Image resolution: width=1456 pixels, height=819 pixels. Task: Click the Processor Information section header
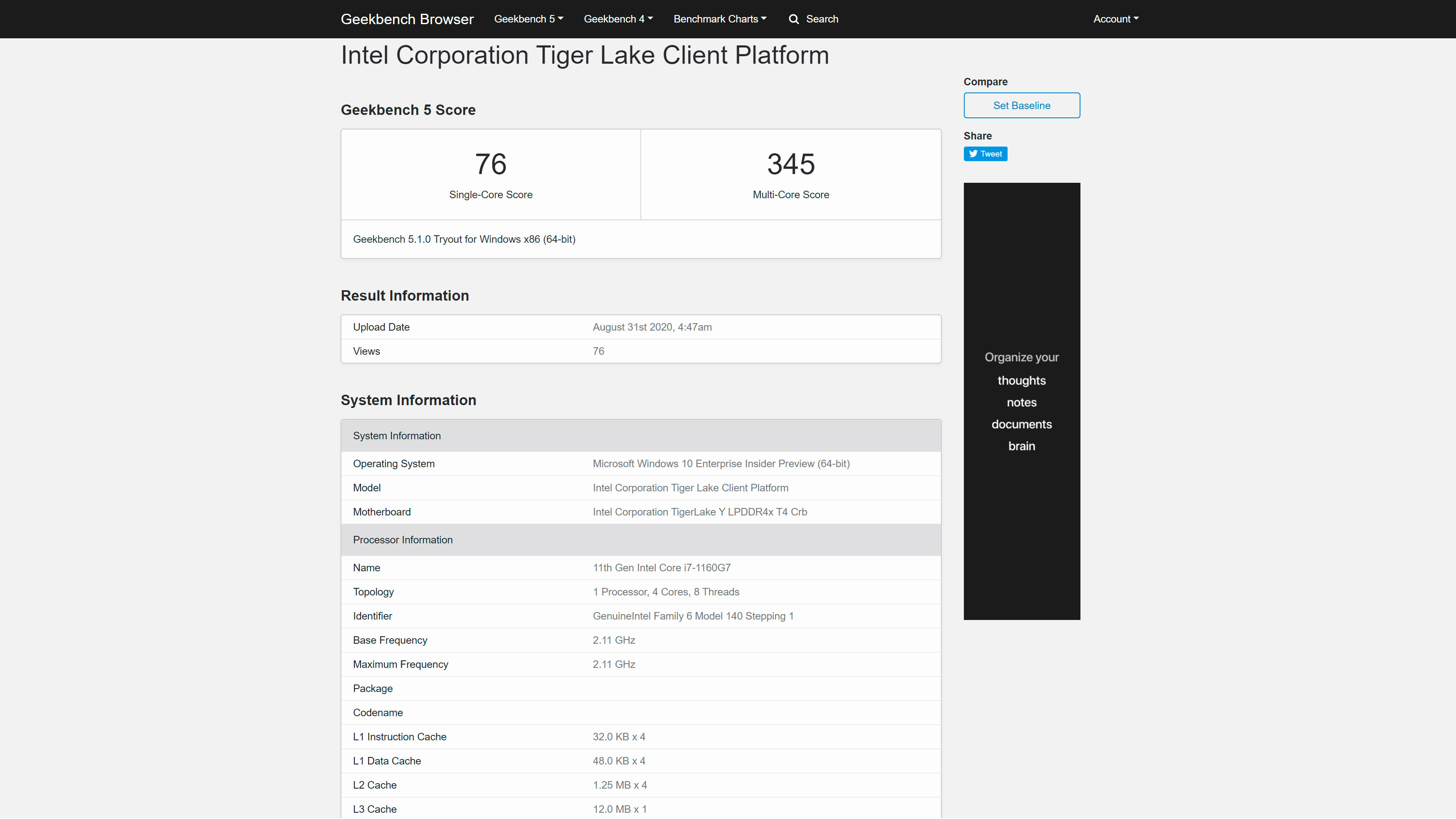[x=403, y=540]
